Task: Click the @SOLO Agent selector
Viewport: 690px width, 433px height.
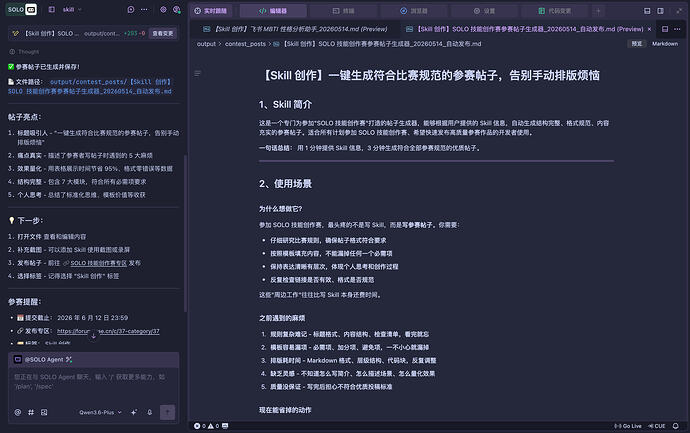Action: click(44, 360)
